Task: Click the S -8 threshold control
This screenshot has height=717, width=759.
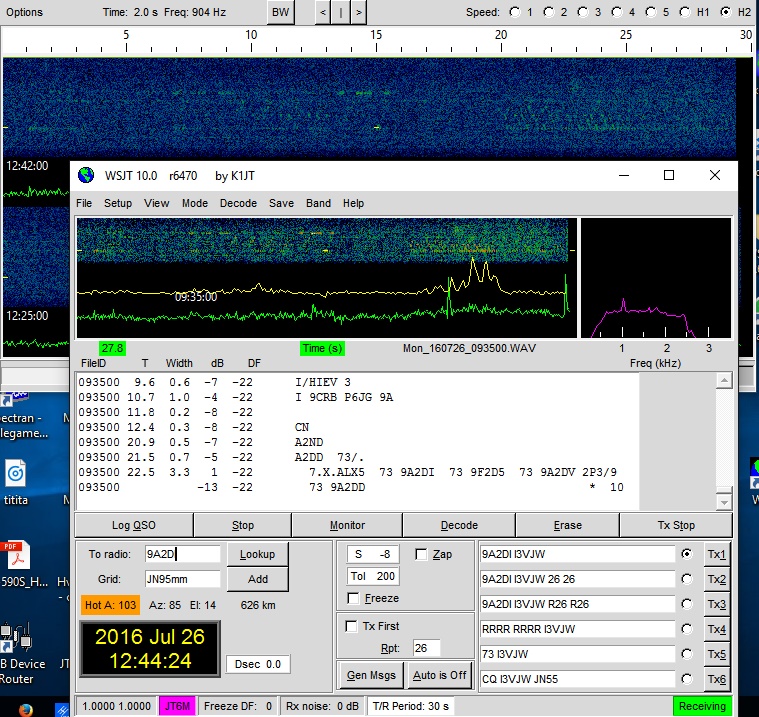Action: [x=373, y=554]
